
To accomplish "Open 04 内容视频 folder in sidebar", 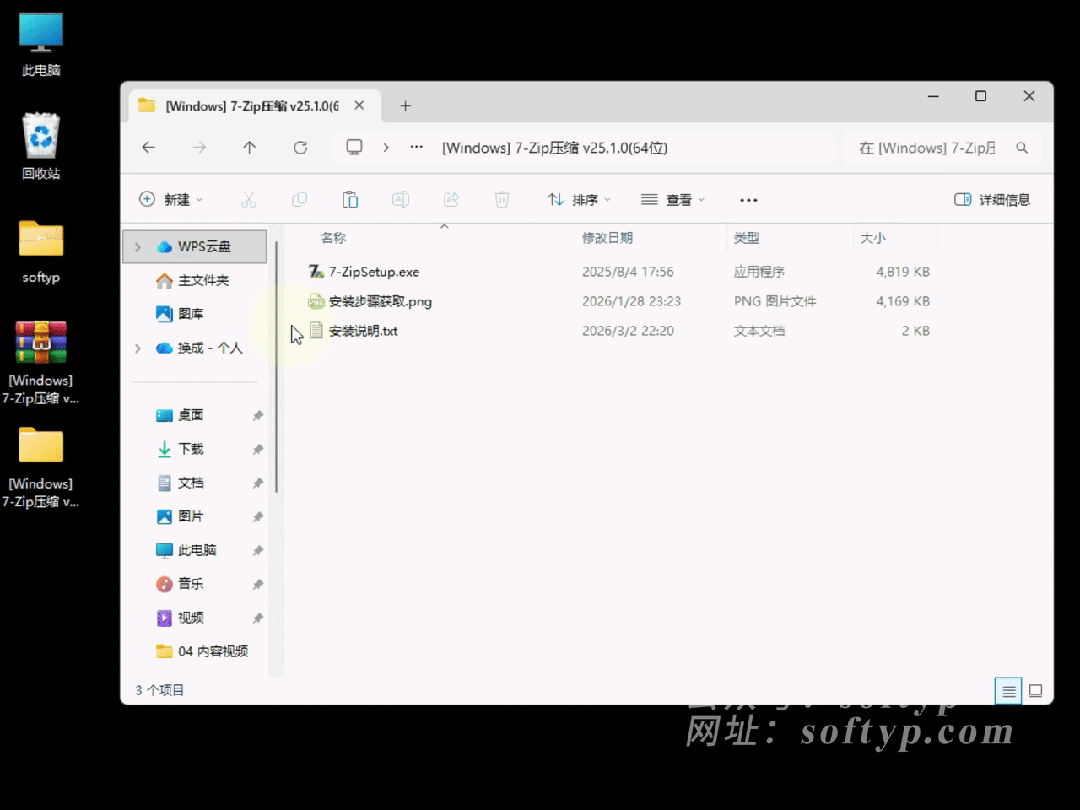I will [x=202, y=652].
